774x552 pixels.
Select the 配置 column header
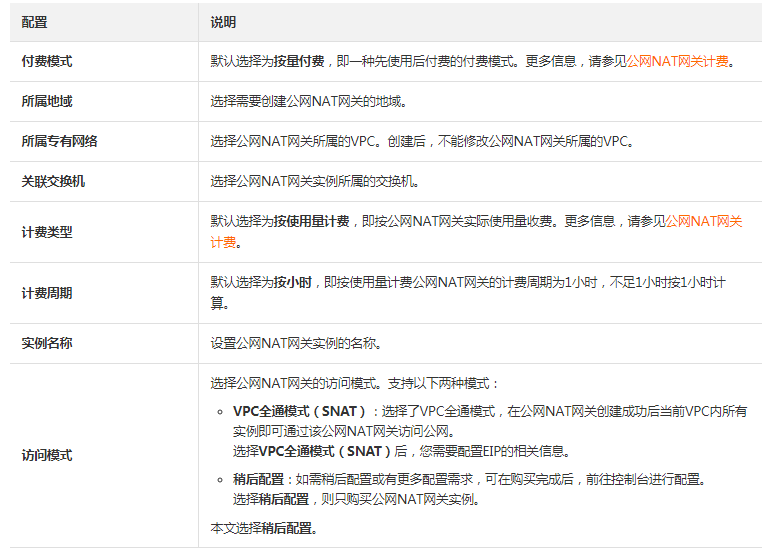pos(35,22)
